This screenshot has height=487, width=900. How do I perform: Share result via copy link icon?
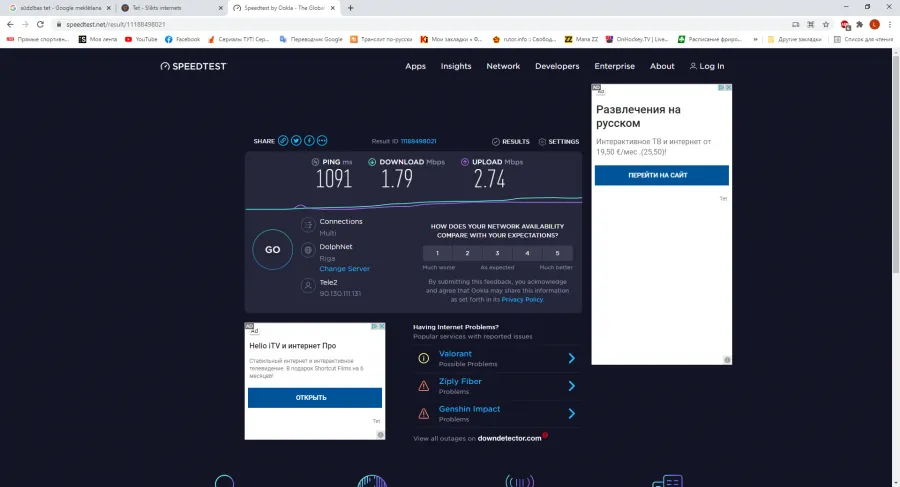pyautogui.click(x=283, y=141)
